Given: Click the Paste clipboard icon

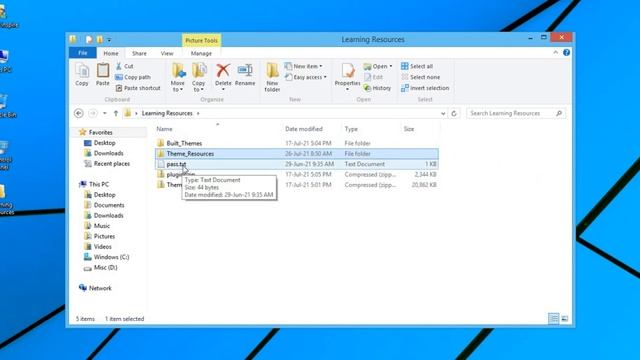Looking at the screenshot, I should [102, 74].
